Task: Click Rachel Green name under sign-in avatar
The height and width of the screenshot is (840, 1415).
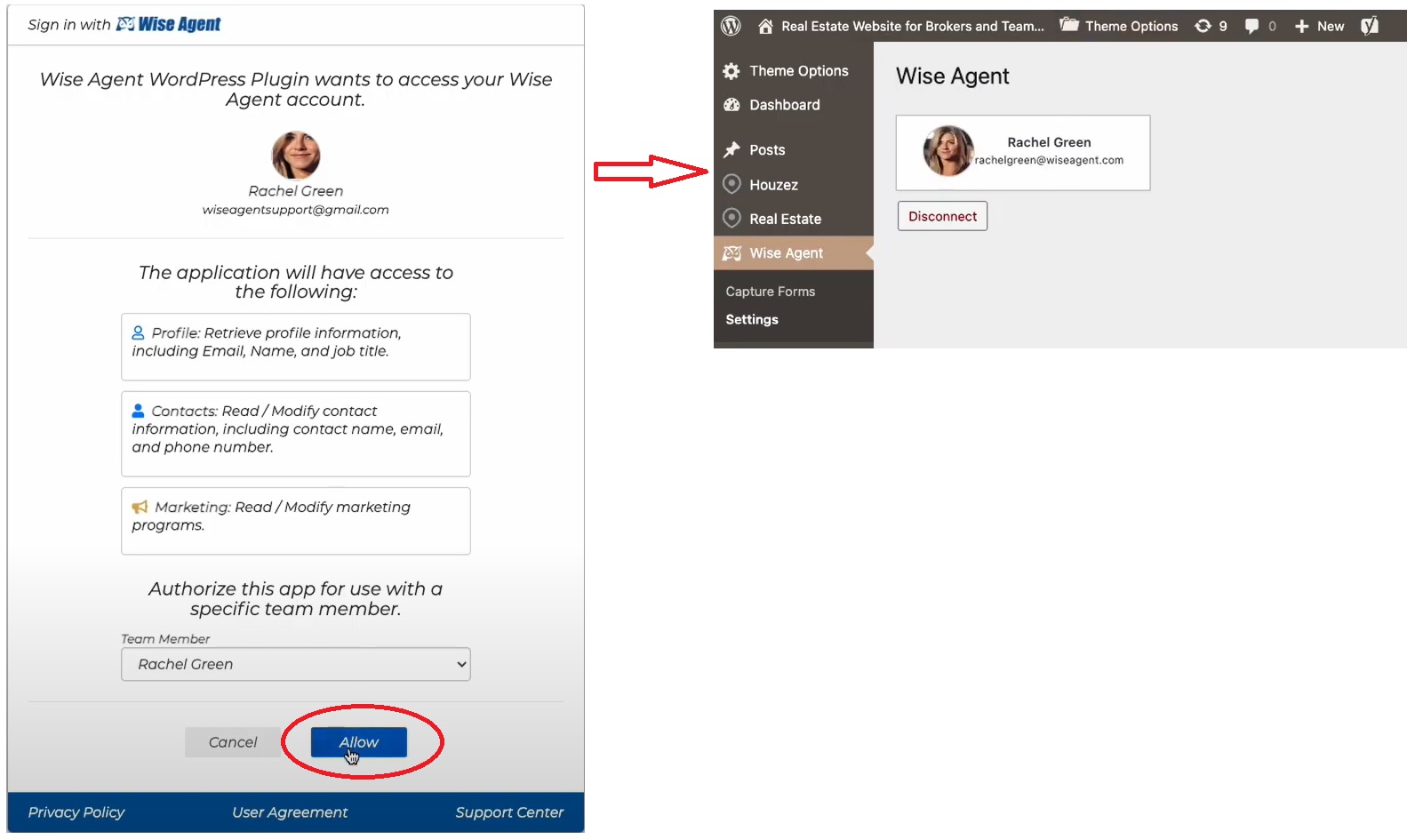Action: (x=296, y=191)
